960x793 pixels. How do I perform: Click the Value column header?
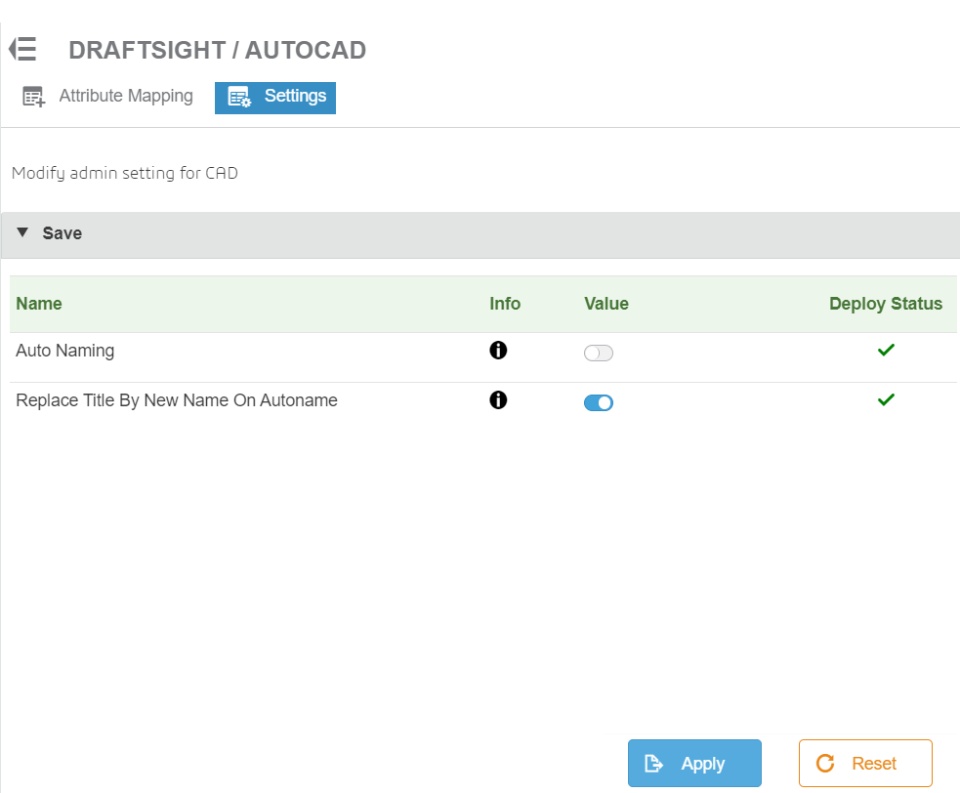606,304
